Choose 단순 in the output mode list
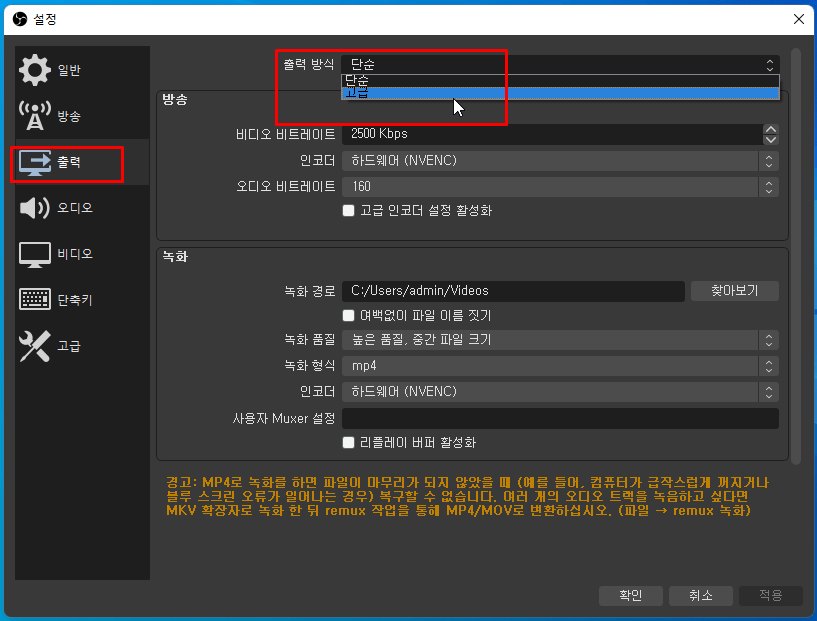Image resolution: width=817 pixels, height=621 pixels. pyautogui.click(x=560, y=81)
